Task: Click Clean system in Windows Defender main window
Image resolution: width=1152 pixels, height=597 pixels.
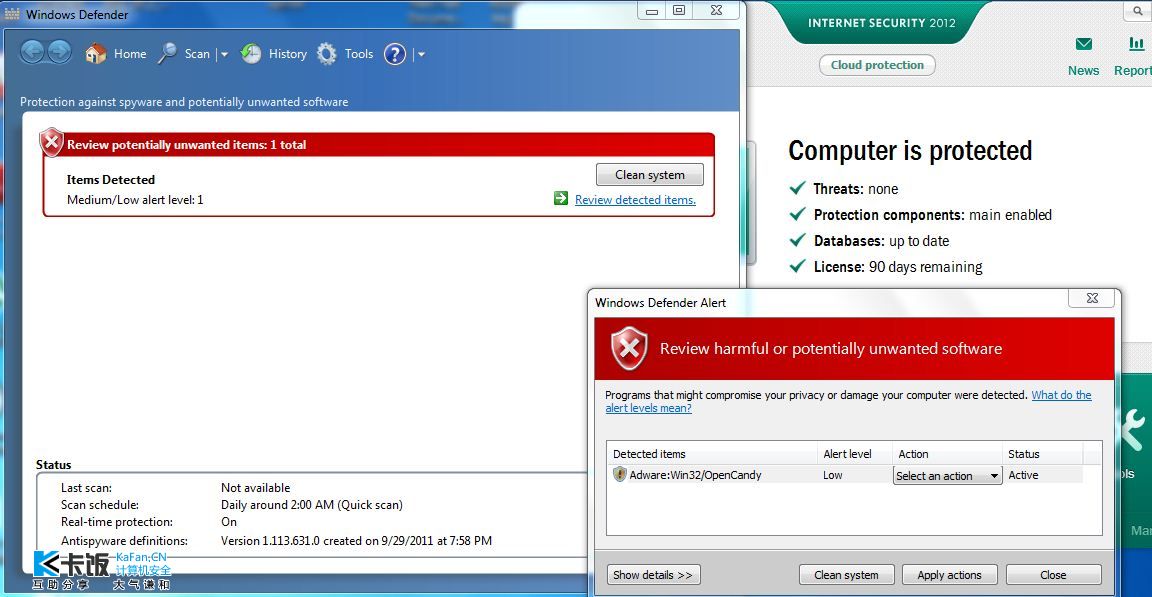Action: pyautogui.click(x=649, y=175)
